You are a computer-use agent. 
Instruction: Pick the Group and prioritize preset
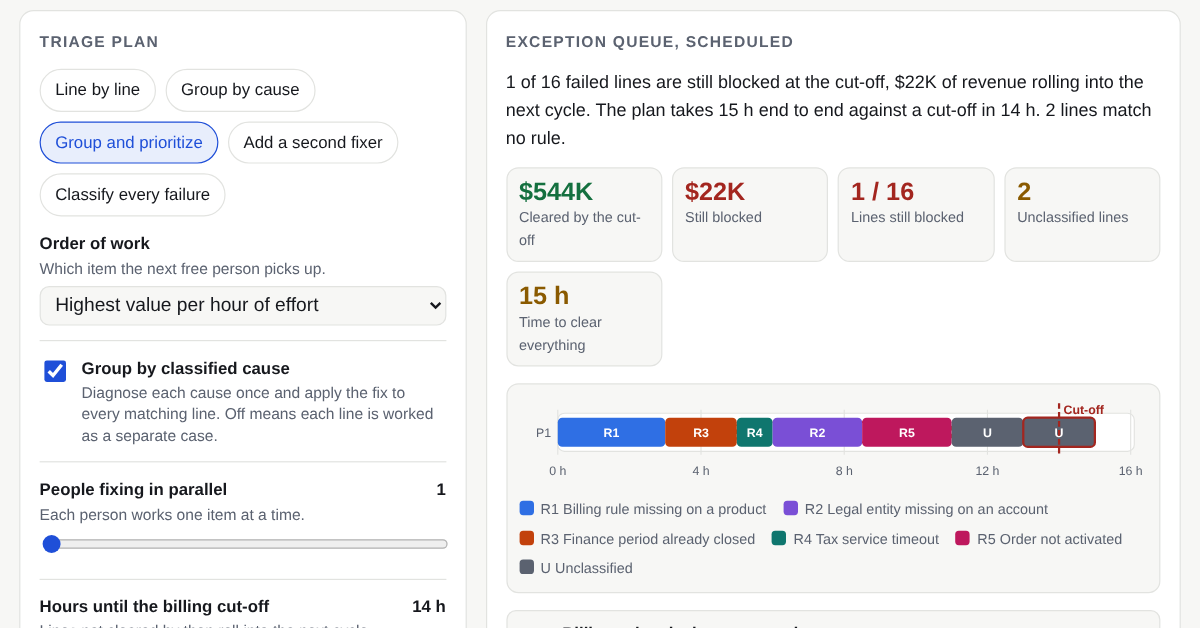click(x=129, y=143)
